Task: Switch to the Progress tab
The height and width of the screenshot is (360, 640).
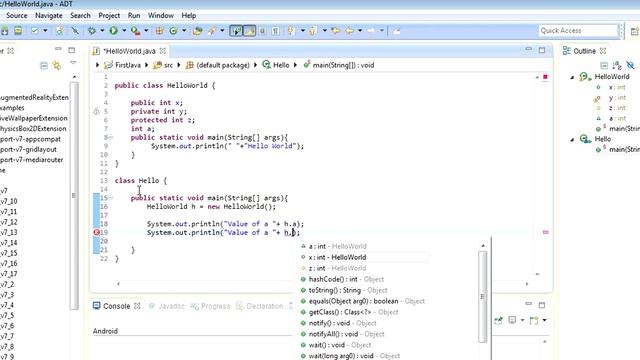Action: point(210,306)
